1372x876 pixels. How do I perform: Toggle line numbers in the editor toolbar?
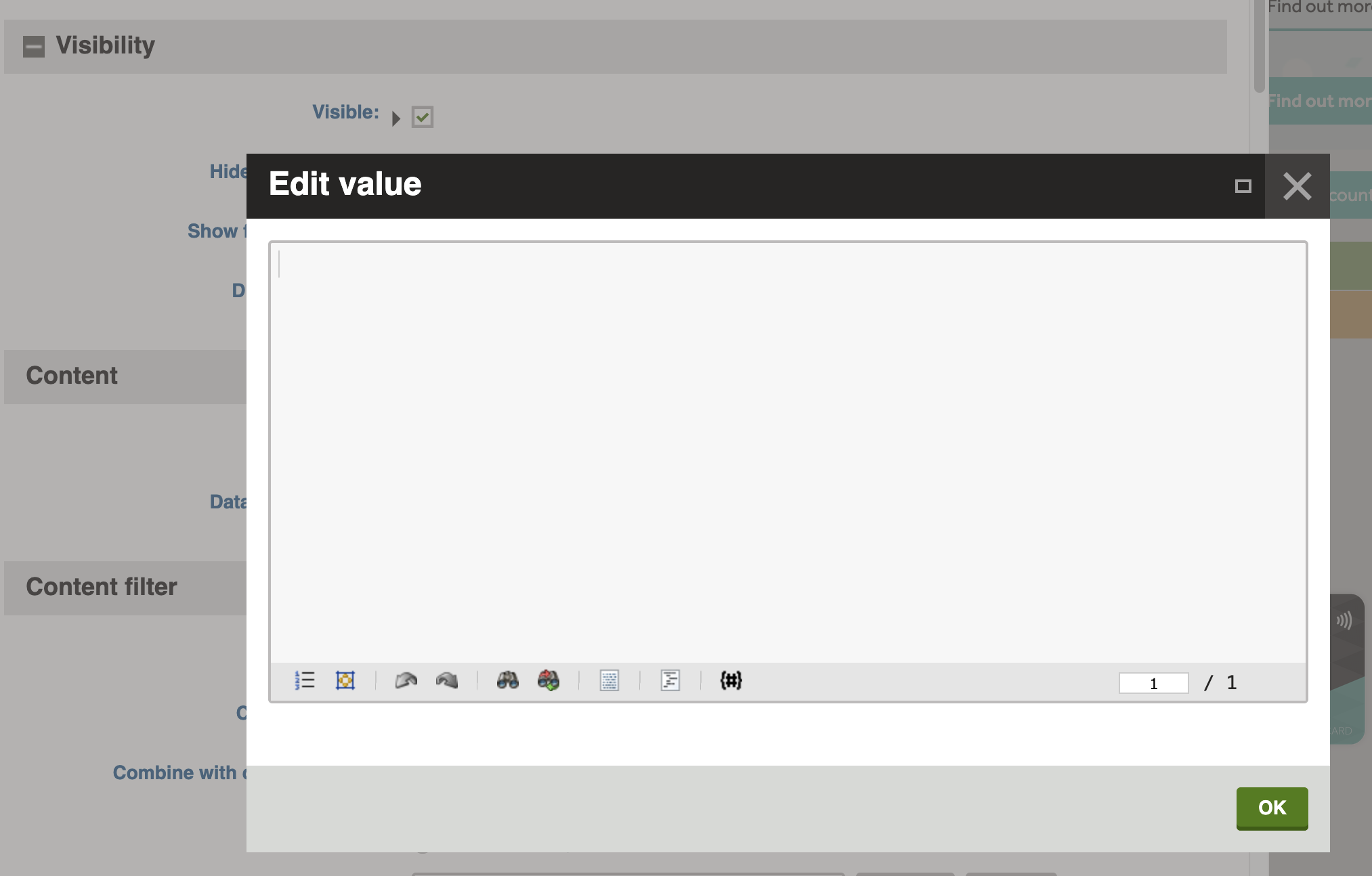pos(305,680)
